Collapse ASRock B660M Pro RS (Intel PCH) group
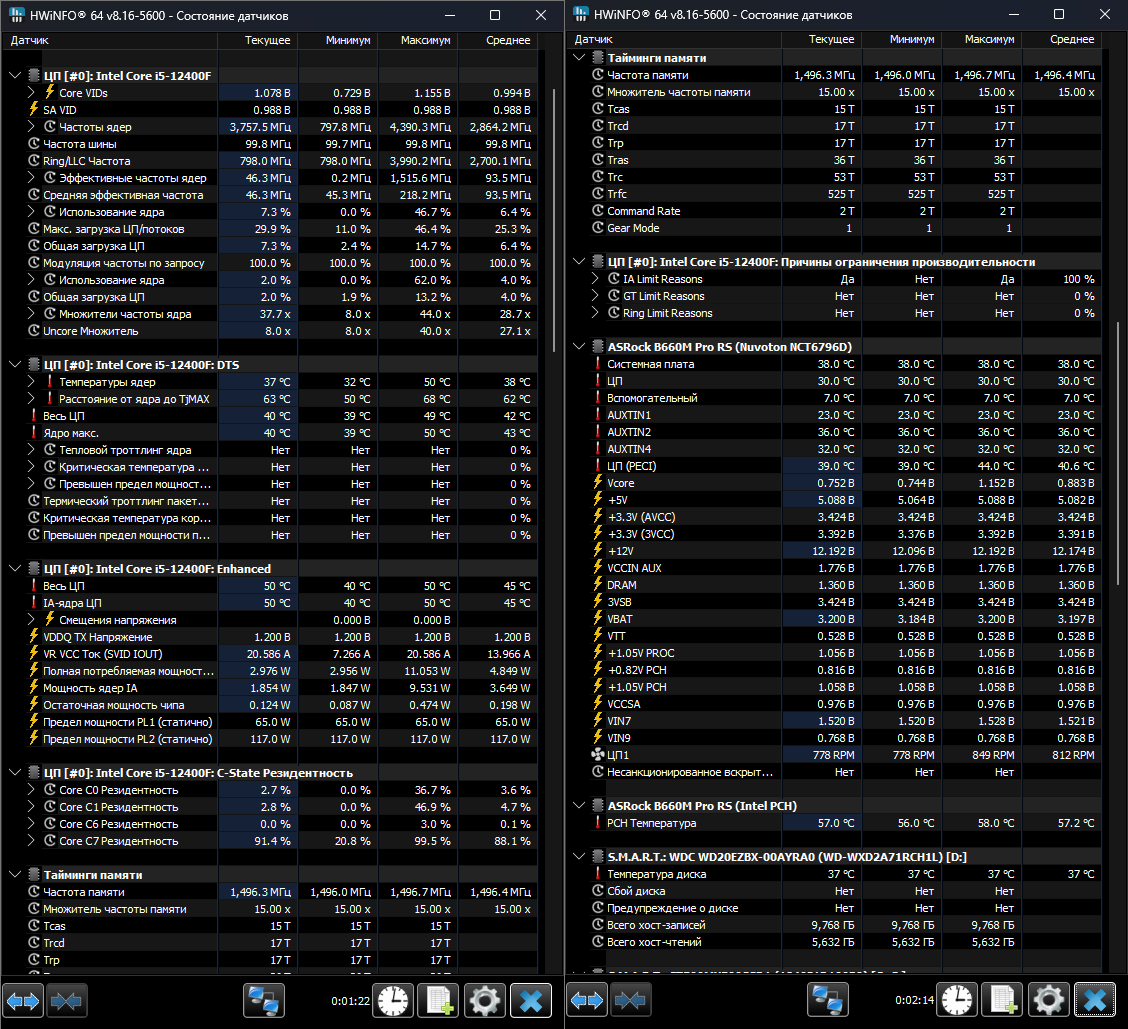This screenshot has height=1029, width=1128. pyautogui.click(x=578, y=805)
